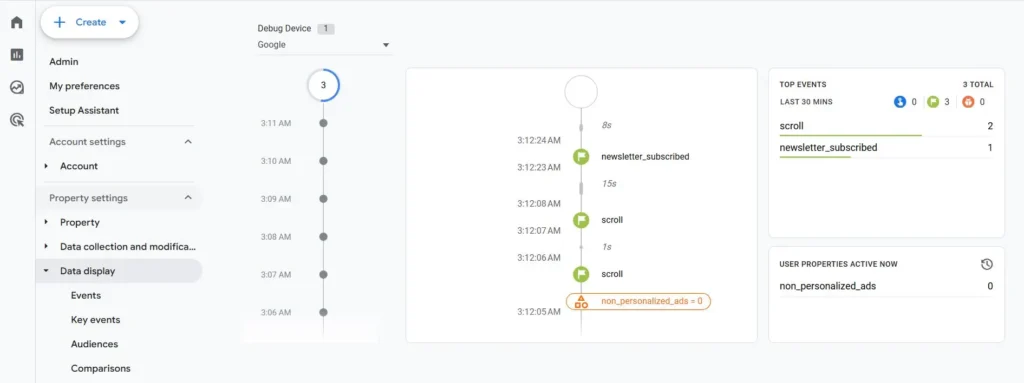The width and height of the screenshot is (1024, 383).
Task: Click the Create button
Action: tap(89, 22)
